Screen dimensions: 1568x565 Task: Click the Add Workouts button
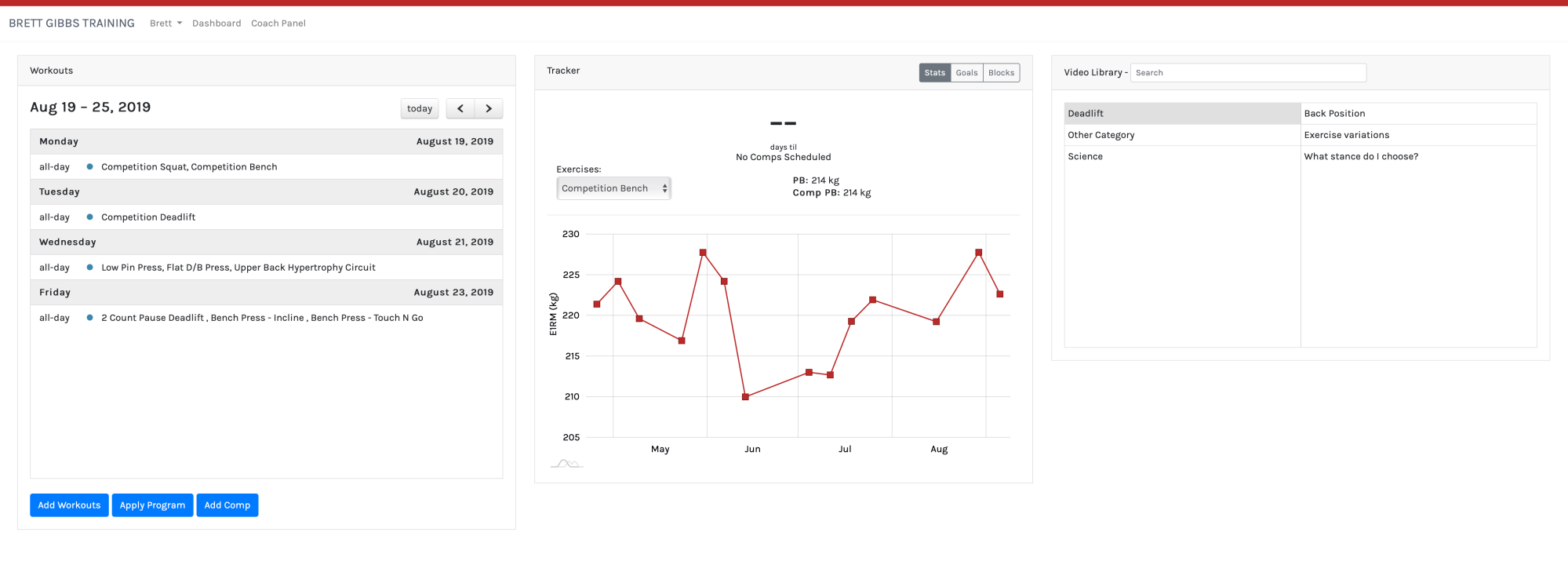pos(69,505)
